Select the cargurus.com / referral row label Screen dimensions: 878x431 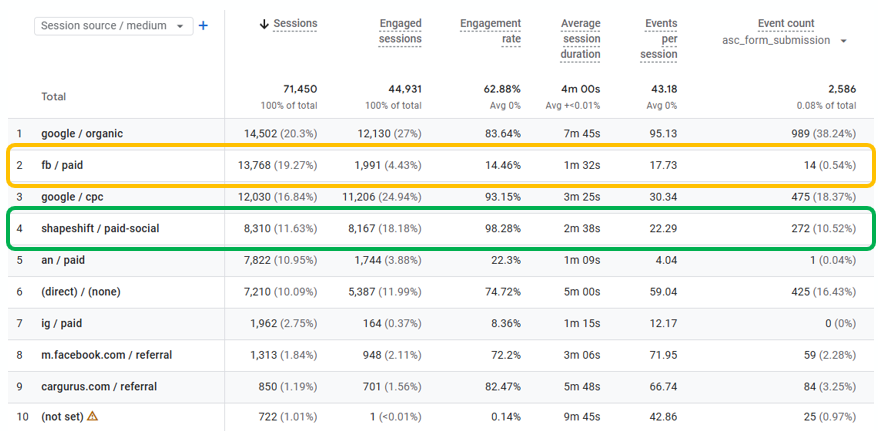pyautogui.click(x=99, y=387)
